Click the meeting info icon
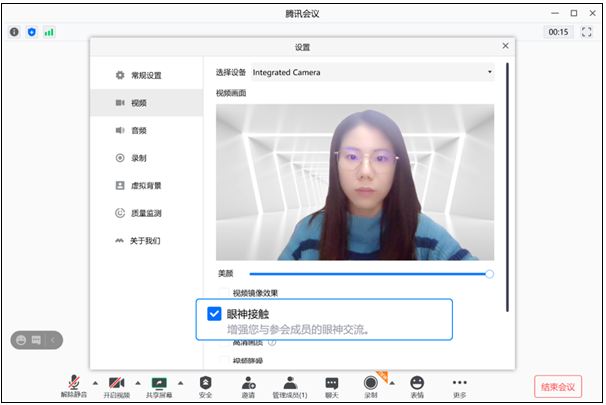The image size is (606, 405). [x=14, y=32]
